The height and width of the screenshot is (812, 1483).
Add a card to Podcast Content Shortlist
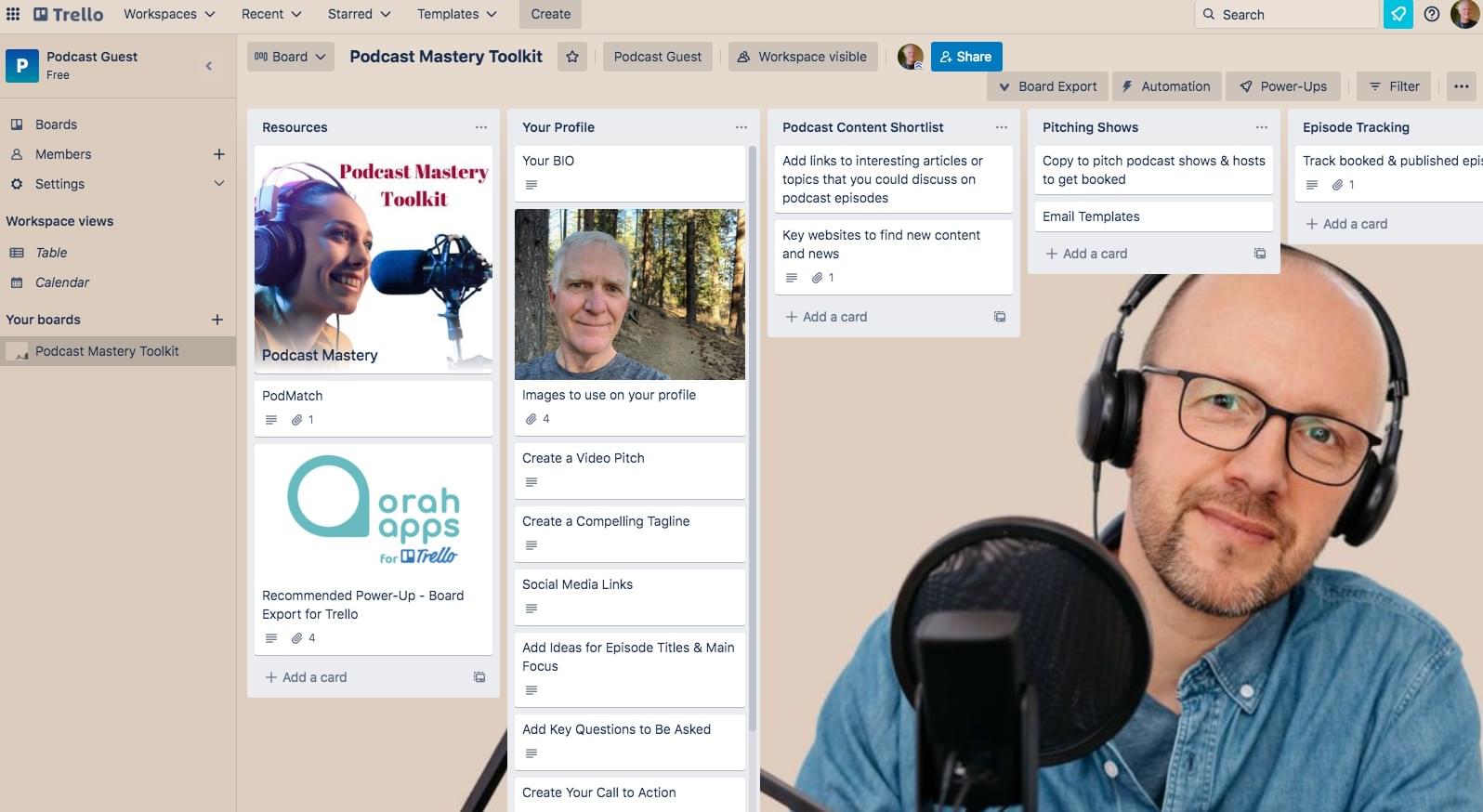click(x=826, y=317)
